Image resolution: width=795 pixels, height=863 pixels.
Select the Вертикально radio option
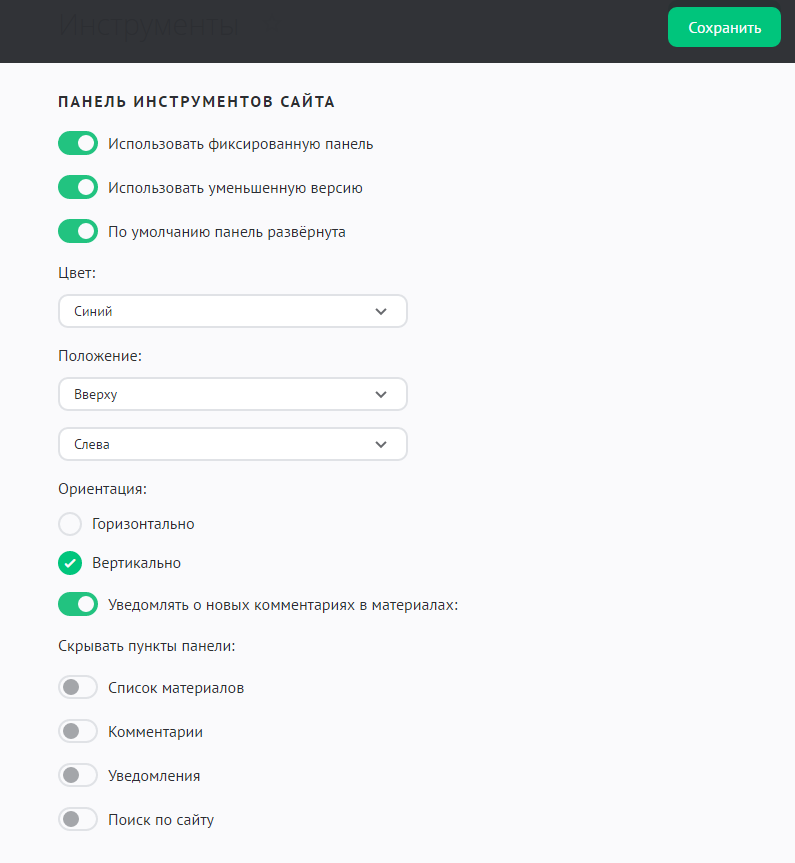click(x=70, y=563)
